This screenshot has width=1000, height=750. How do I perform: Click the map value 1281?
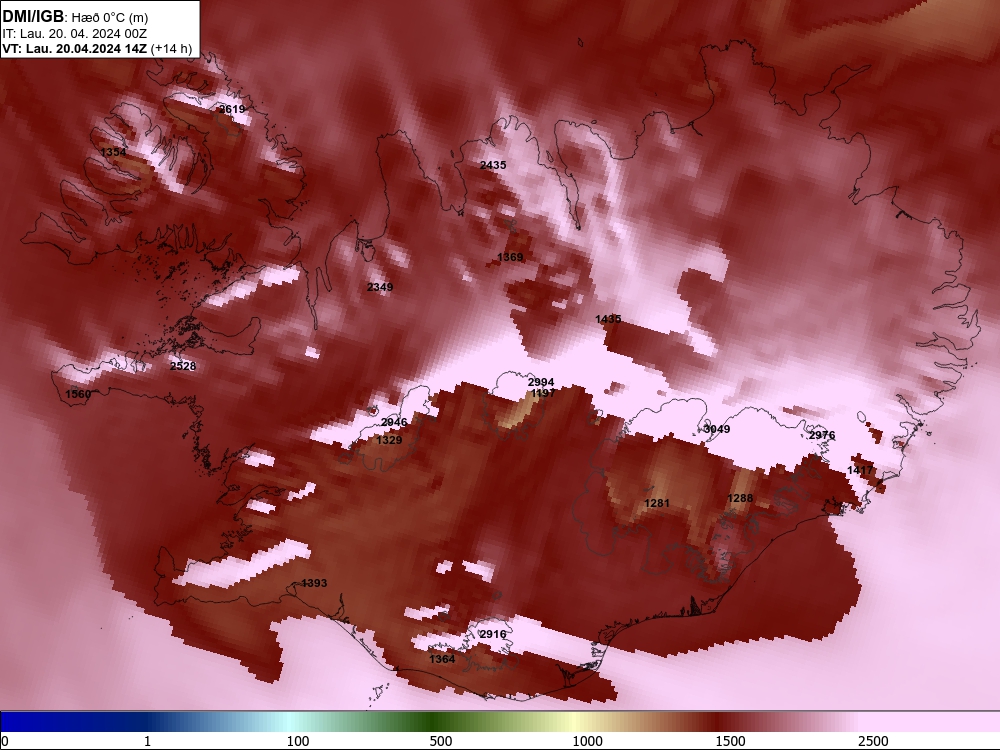tap(657, 503)
